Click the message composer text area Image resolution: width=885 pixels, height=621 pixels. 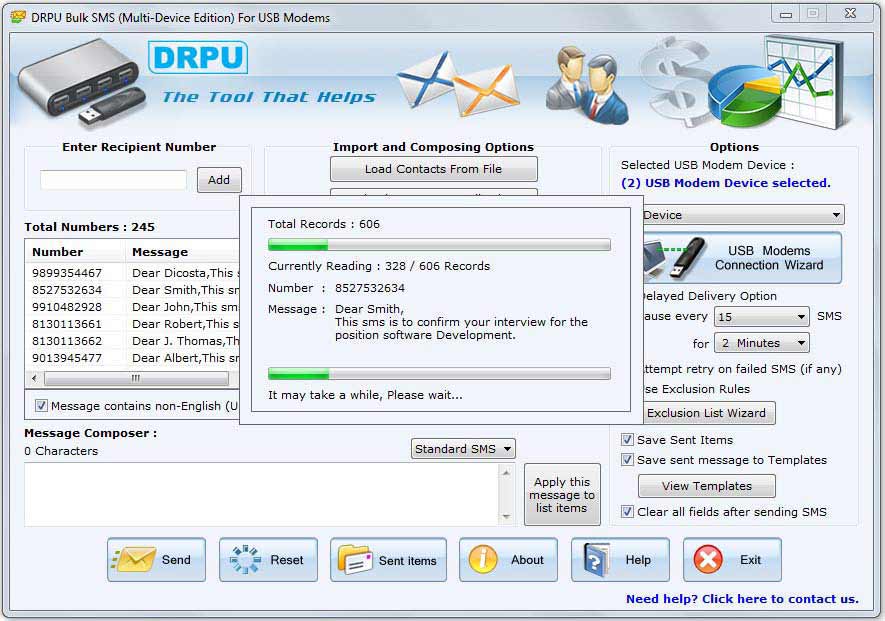click(x=261, y=495)
